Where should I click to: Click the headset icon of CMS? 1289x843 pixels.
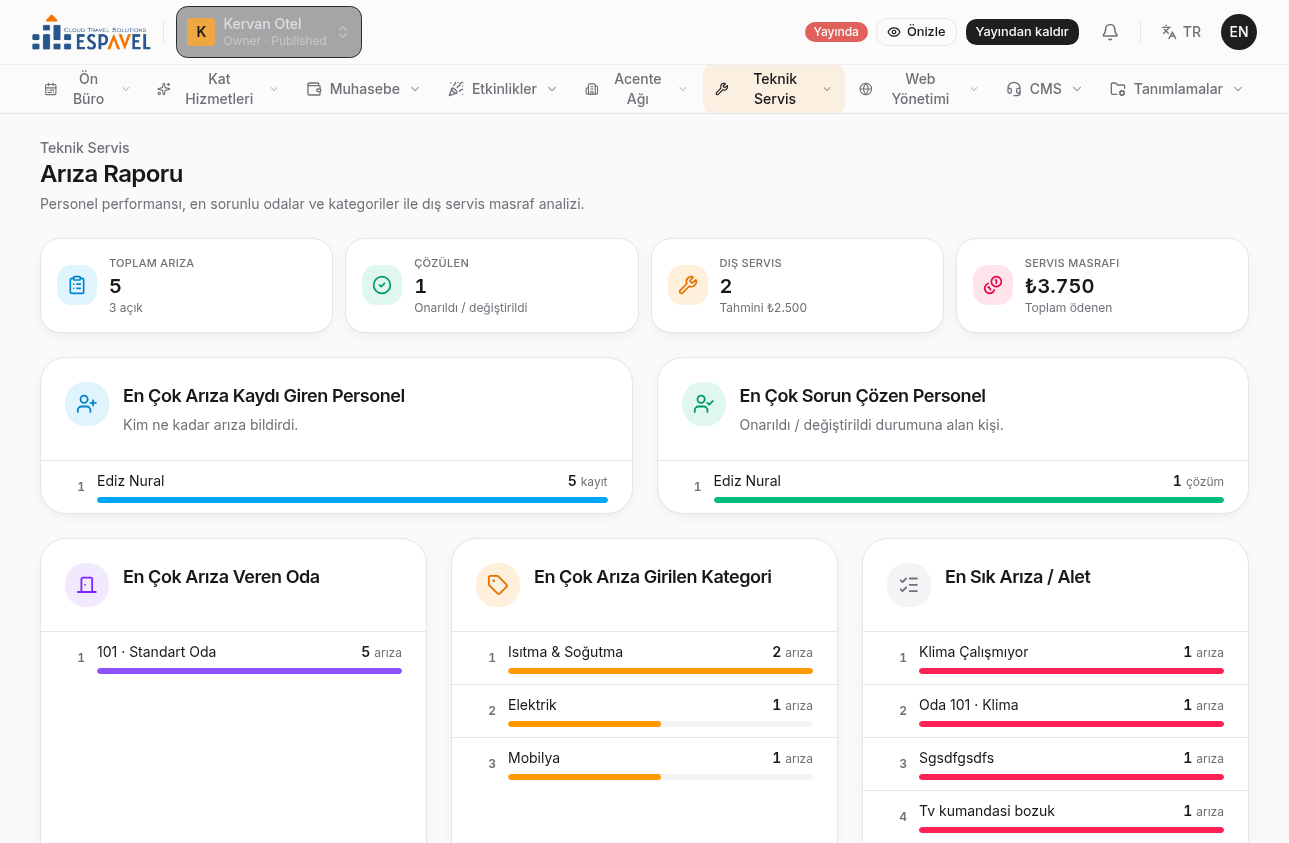point(1014,89)
